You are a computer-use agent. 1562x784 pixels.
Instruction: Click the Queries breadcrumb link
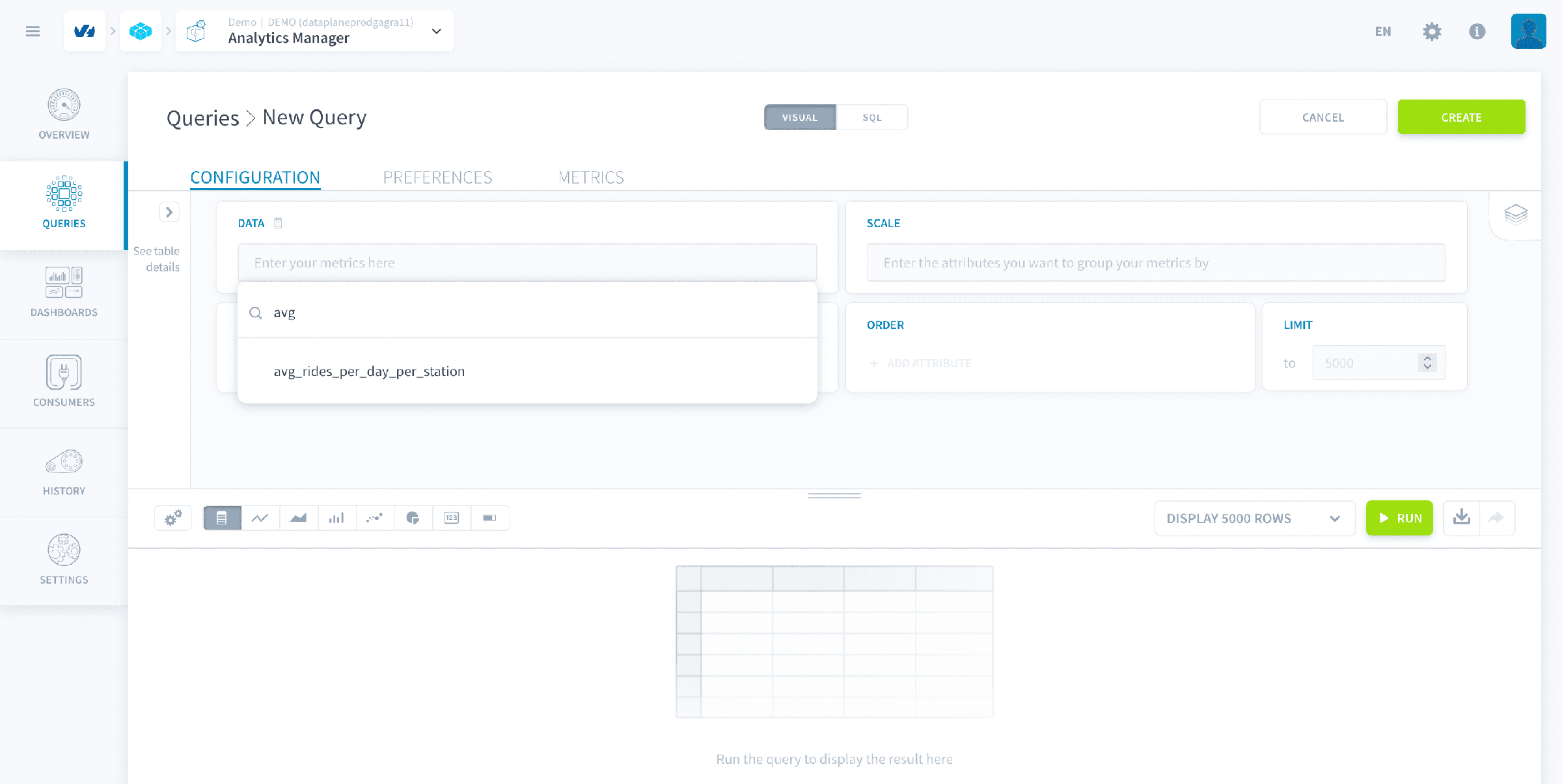coord(203,118)
